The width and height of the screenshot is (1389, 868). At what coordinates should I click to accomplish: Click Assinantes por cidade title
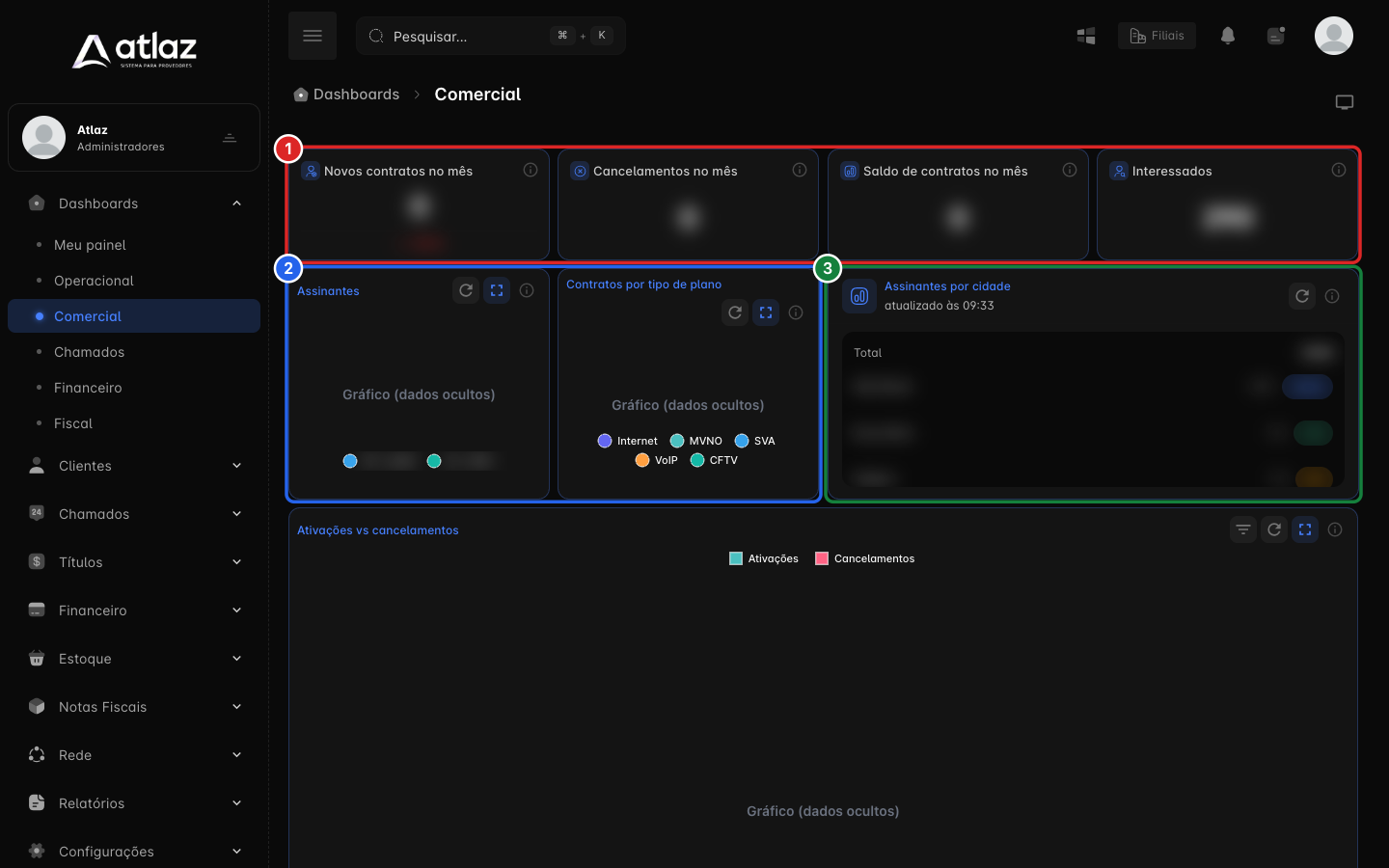click(947, 286)
